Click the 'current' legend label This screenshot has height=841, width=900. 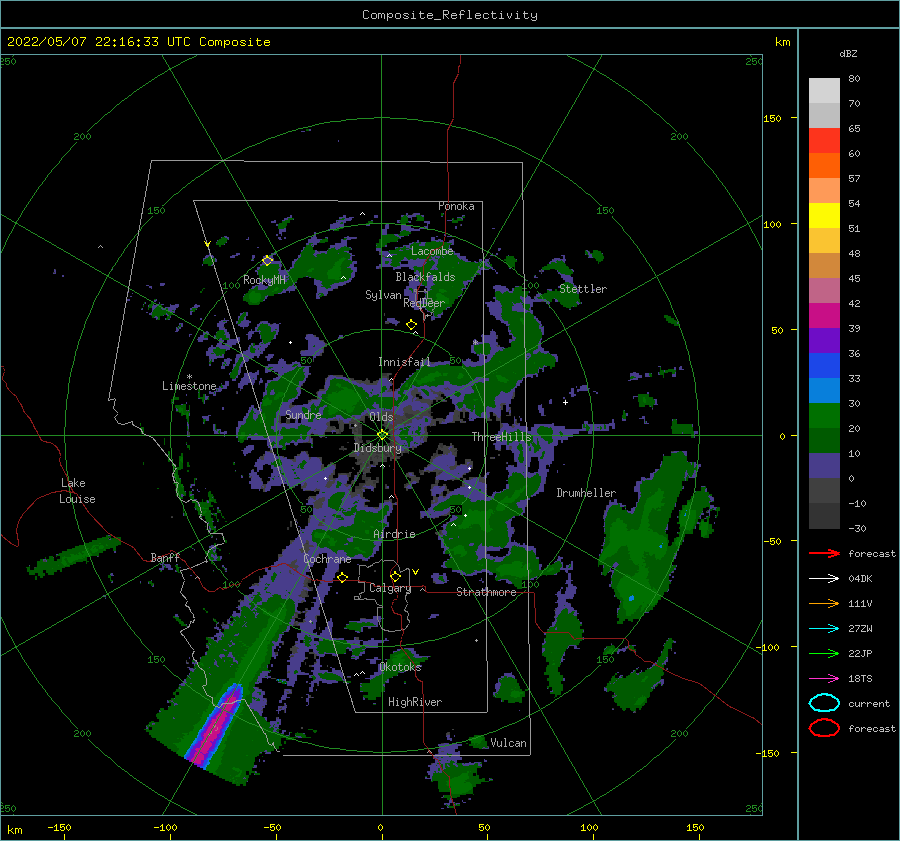pos(869,703)
